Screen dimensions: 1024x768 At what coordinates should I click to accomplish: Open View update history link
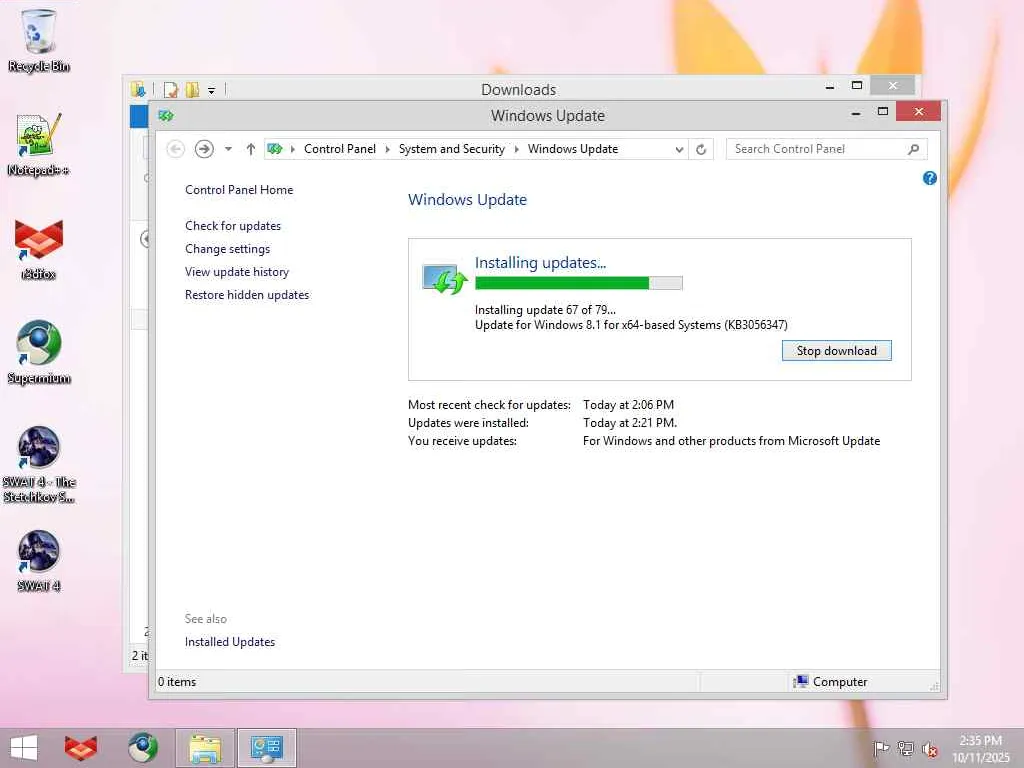point(237,272)
